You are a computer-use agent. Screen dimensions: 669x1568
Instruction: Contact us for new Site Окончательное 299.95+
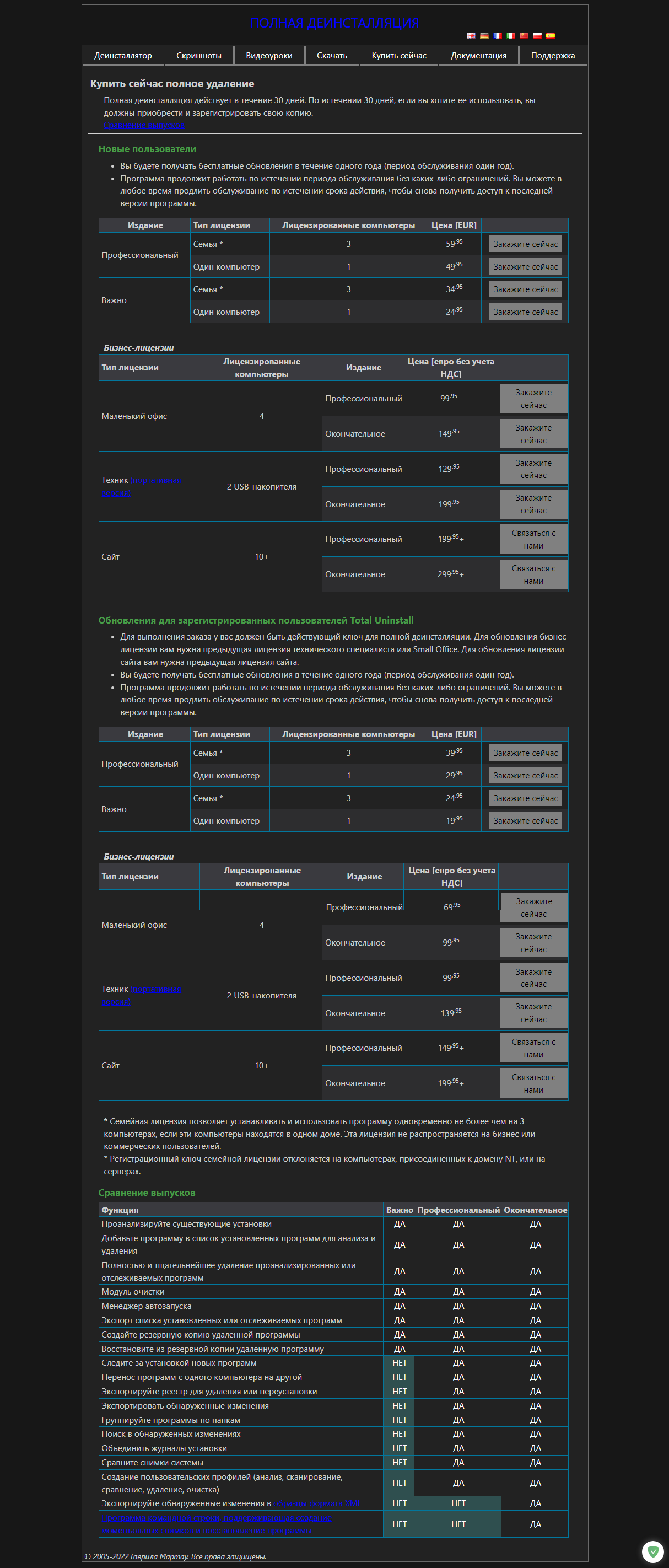533,574
